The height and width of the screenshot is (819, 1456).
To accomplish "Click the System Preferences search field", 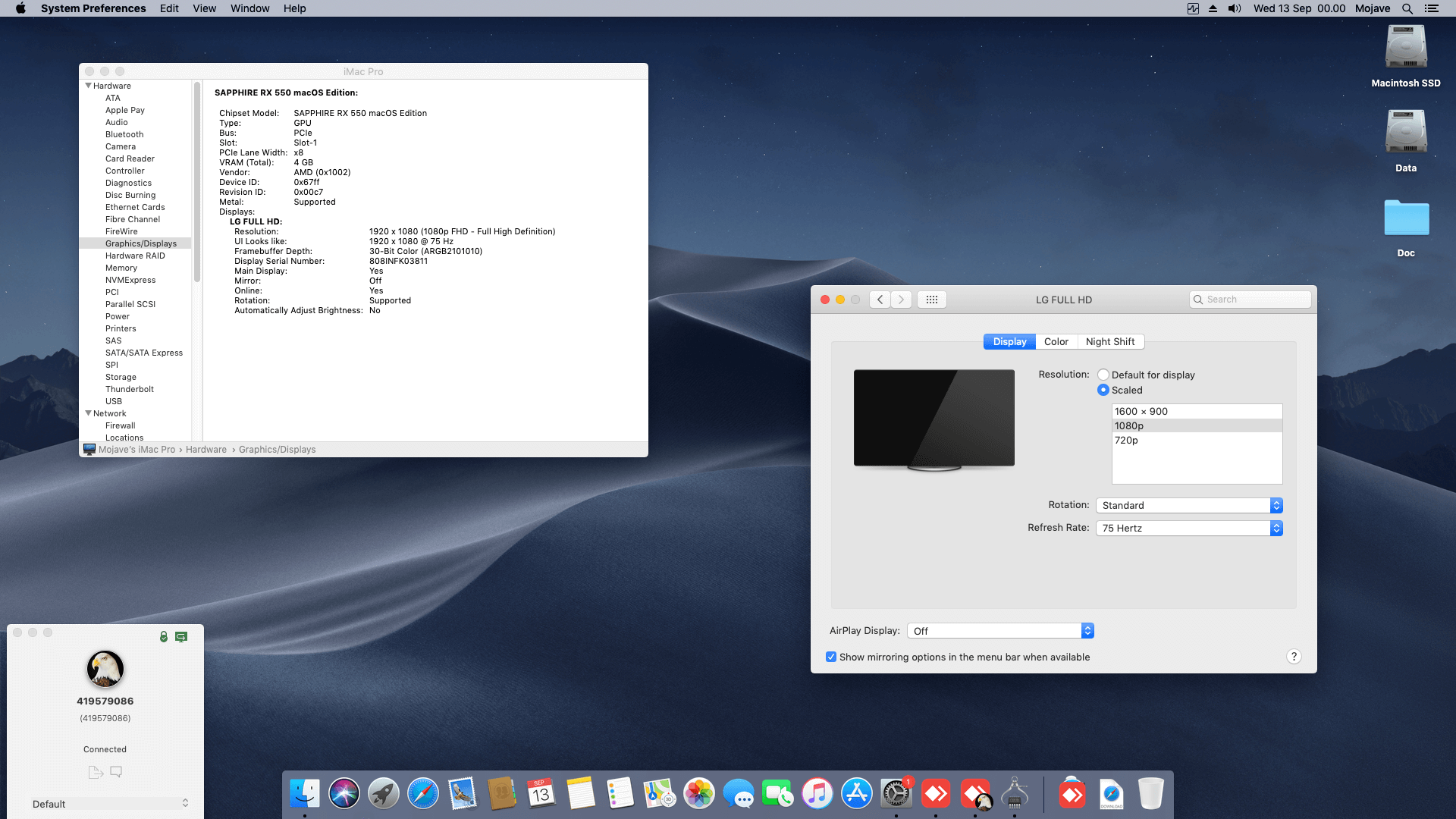I will [x=1250, y=300].
